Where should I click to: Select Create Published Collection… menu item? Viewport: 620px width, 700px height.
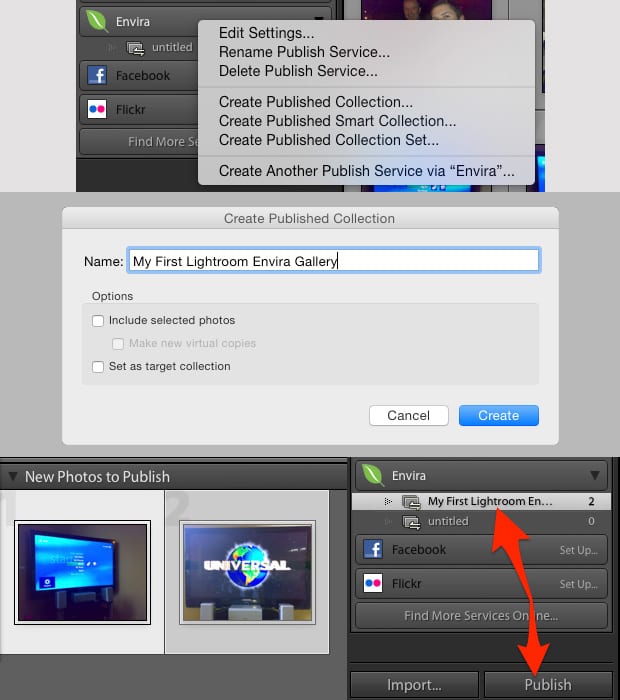point(316,102)
